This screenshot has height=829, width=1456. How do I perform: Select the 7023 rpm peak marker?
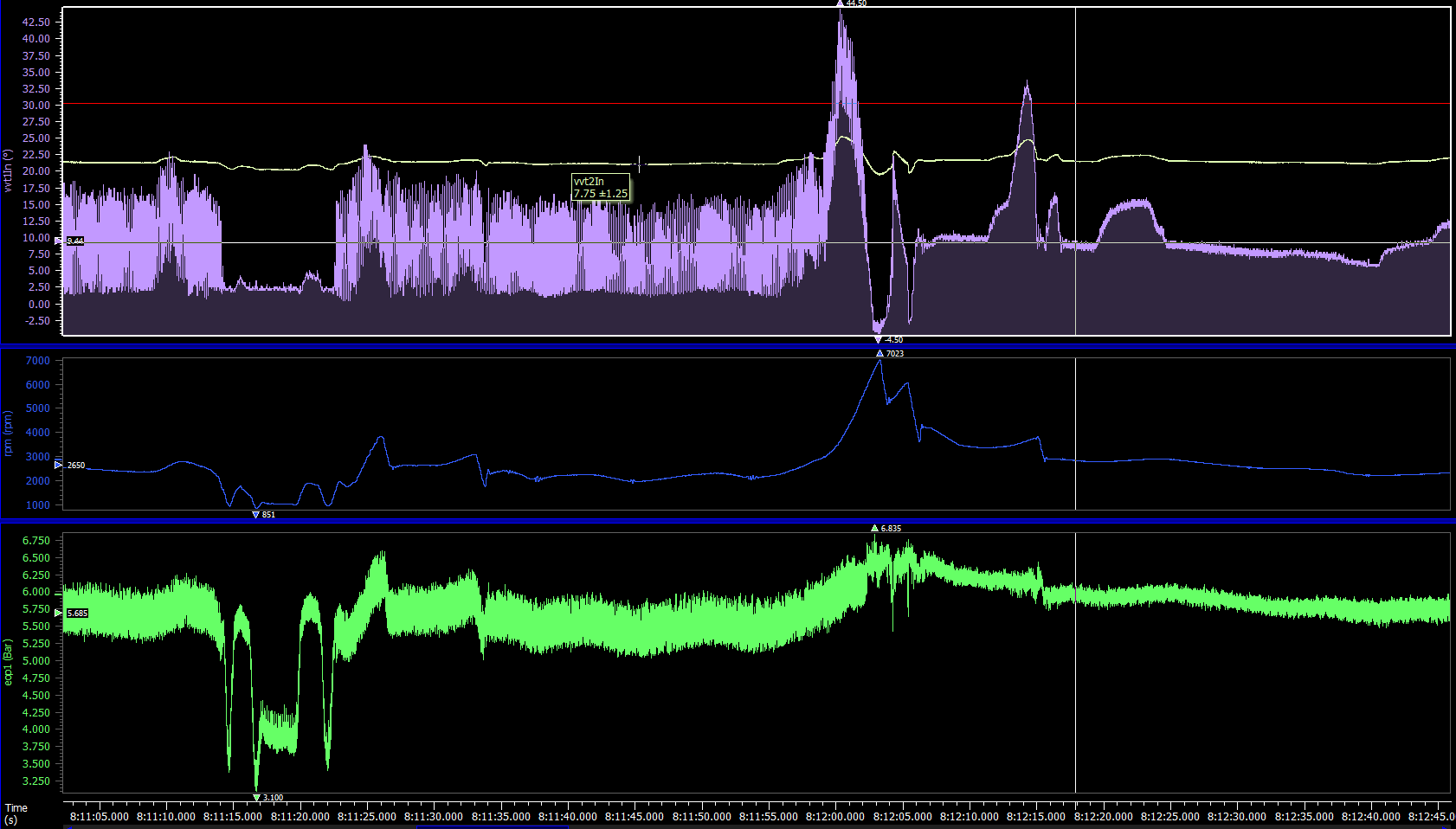[879, 353]
